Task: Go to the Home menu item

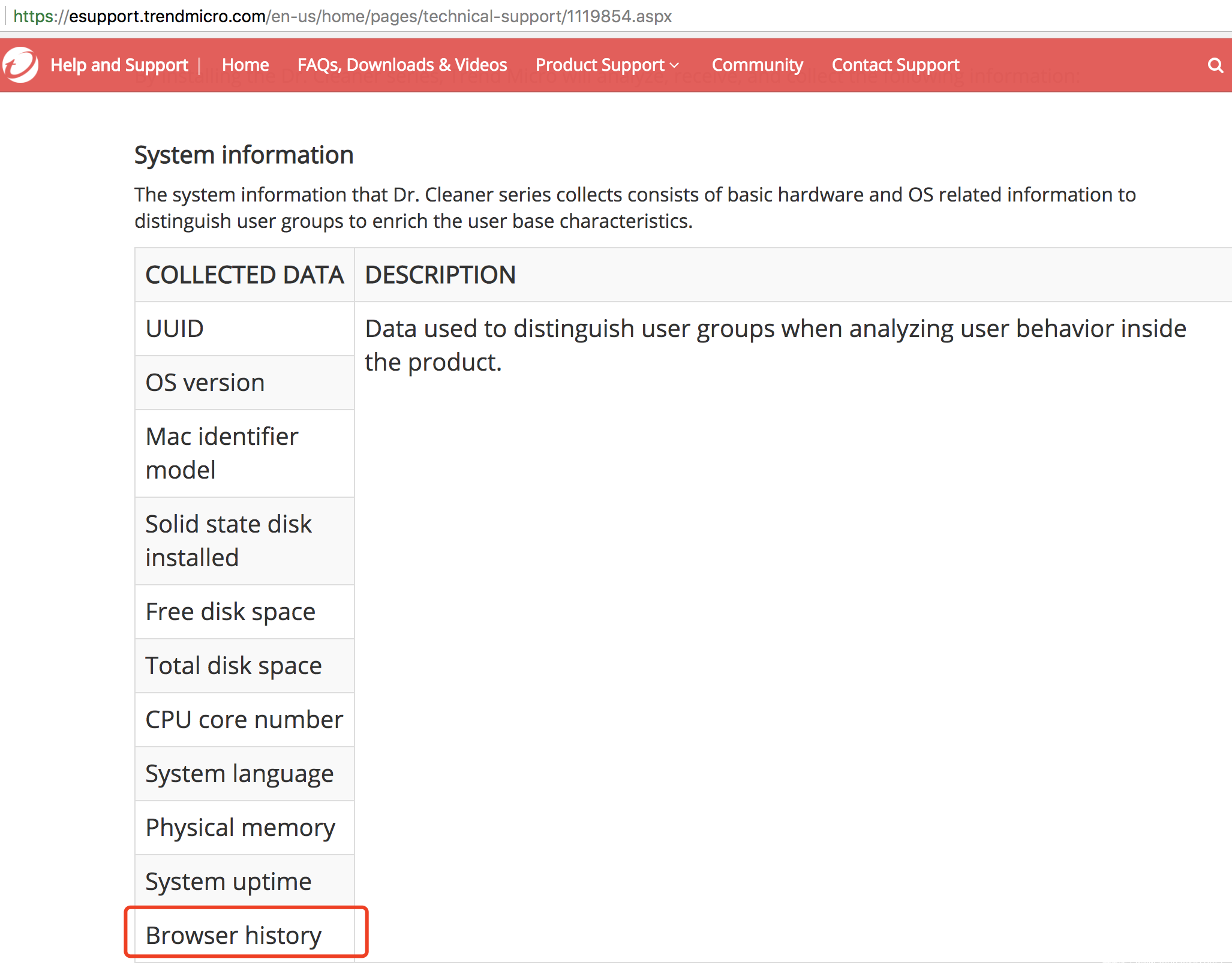Action: coord(245,65)
